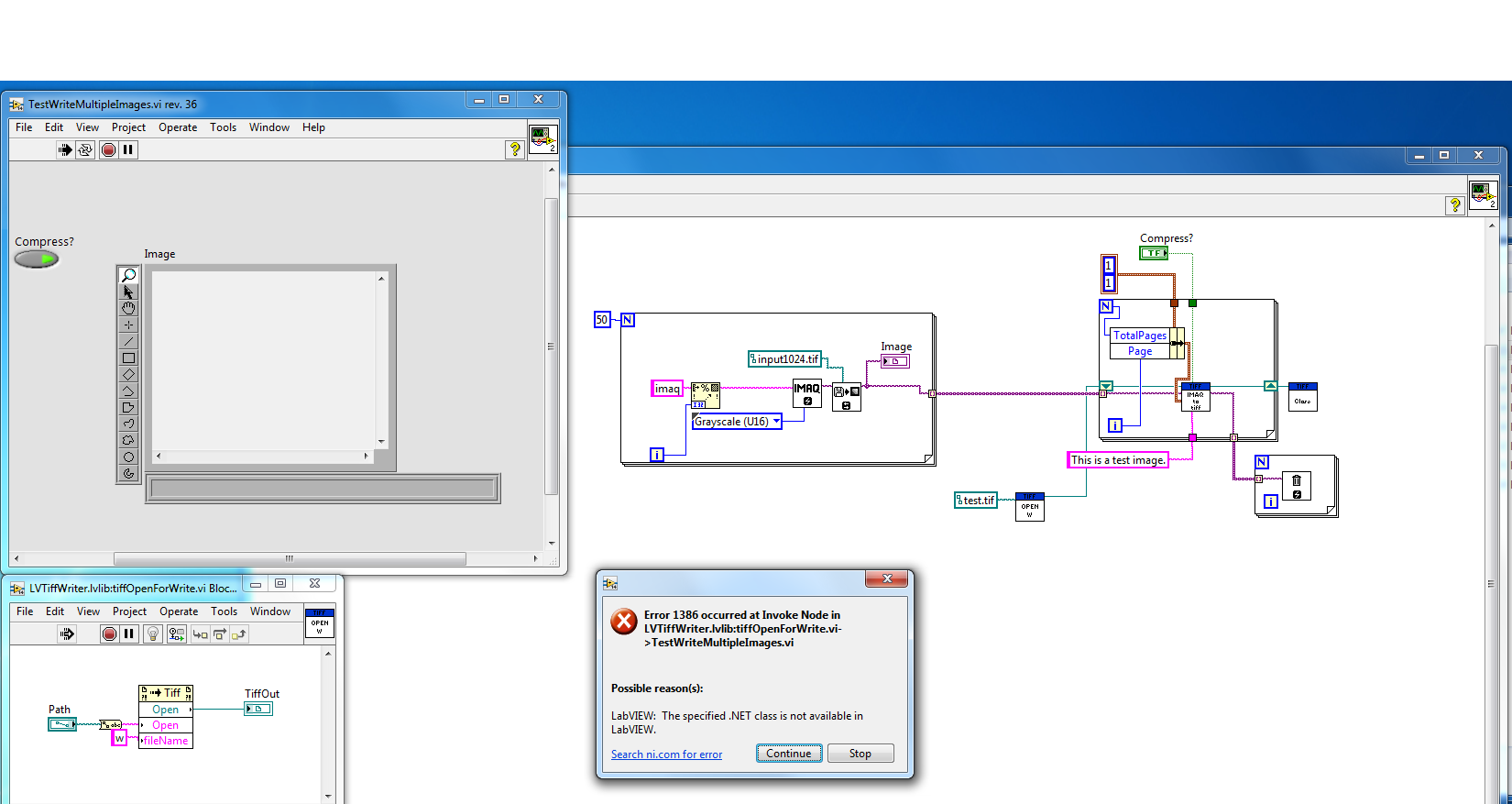Select the Freehand Line tool in Image palette
Screen dimensions: 1512x804
click(128, 424)
